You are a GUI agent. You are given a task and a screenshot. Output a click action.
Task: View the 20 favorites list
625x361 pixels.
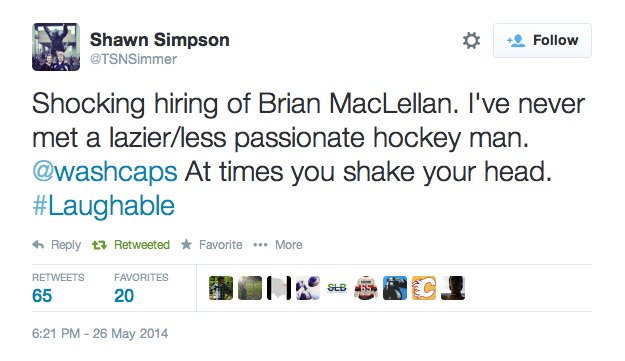click(141, 288)
